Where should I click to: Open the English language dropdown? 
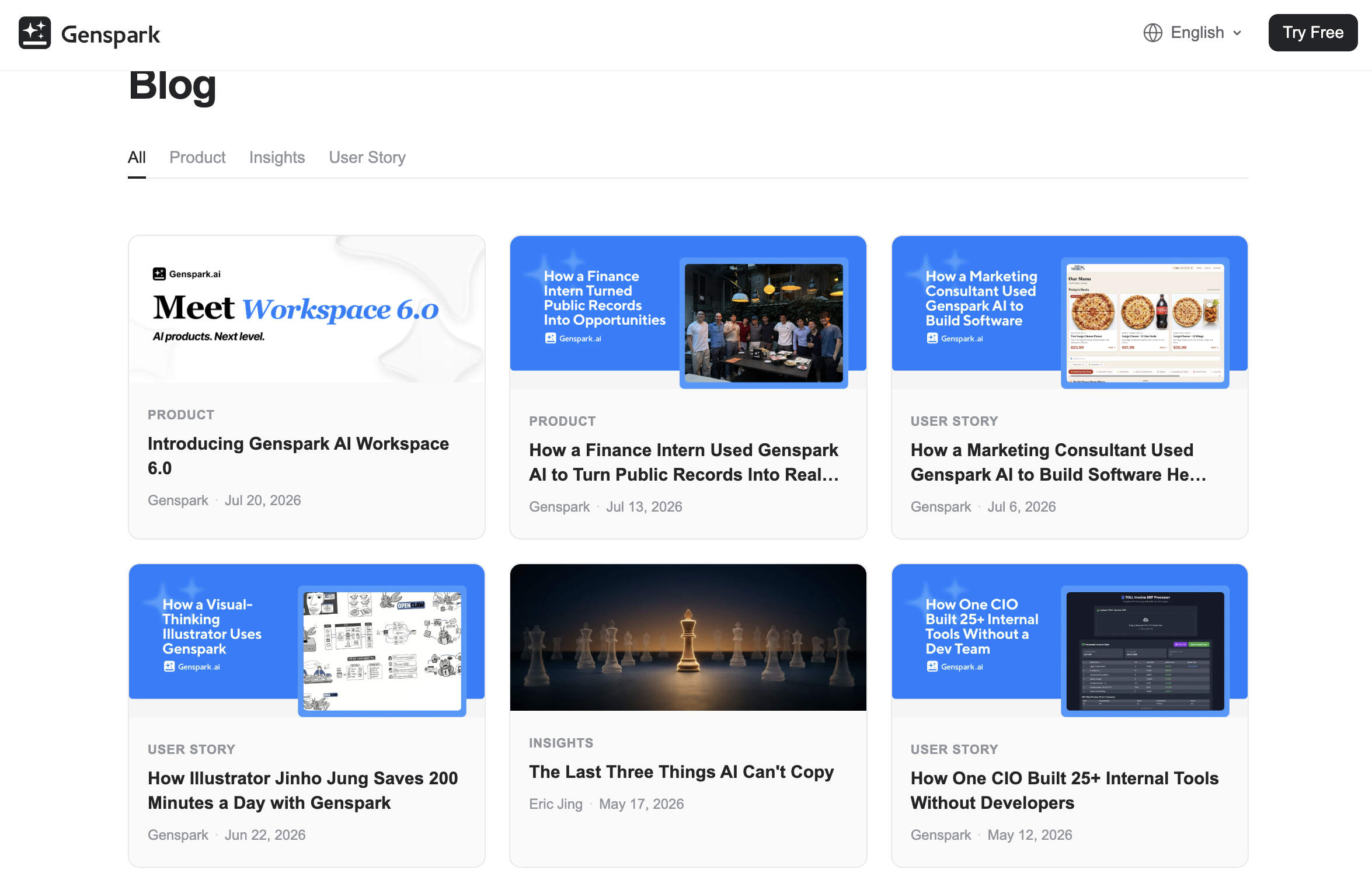click(x=1193, y=33)
